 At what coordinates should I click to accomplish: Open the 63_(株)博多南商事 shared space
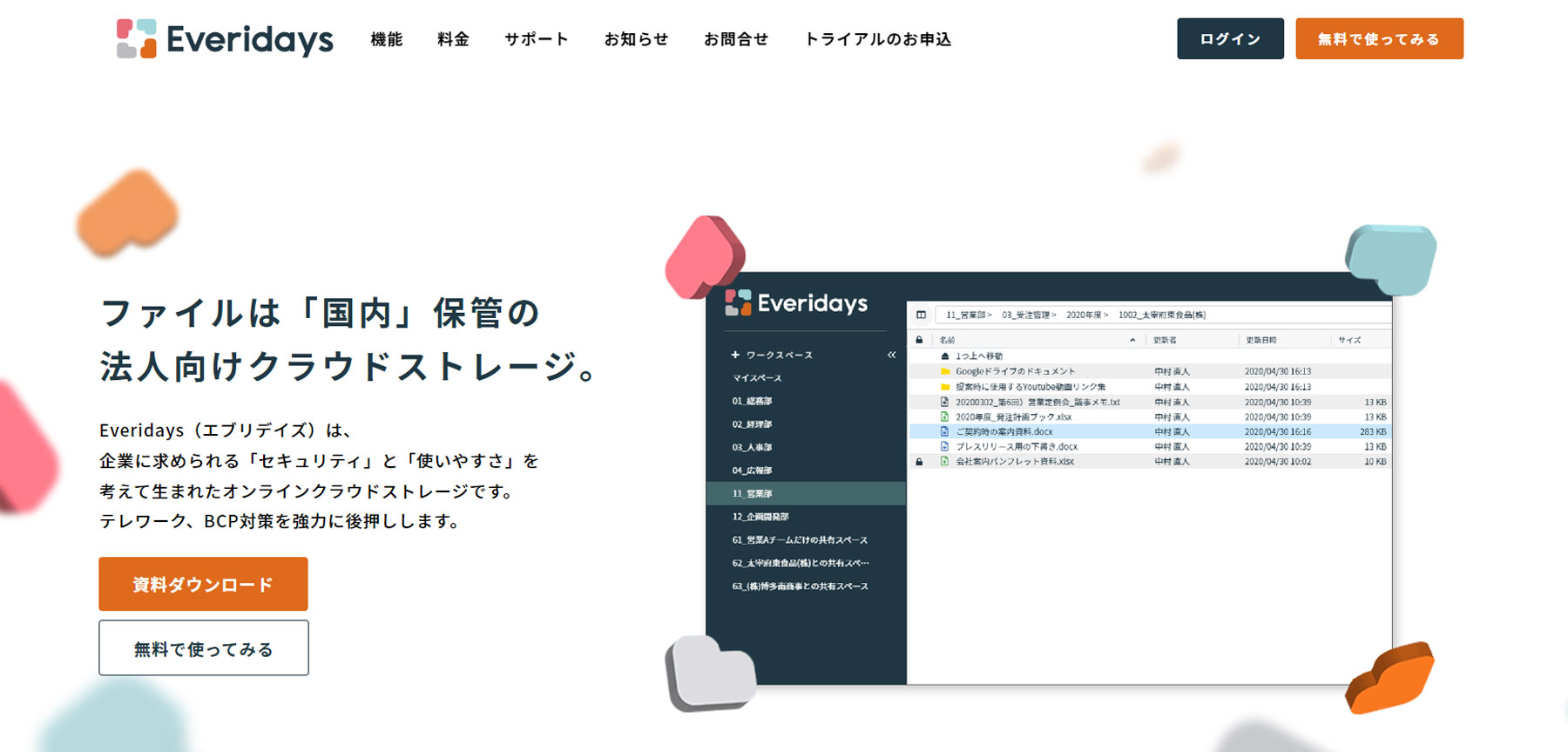(x=800, y=586)
